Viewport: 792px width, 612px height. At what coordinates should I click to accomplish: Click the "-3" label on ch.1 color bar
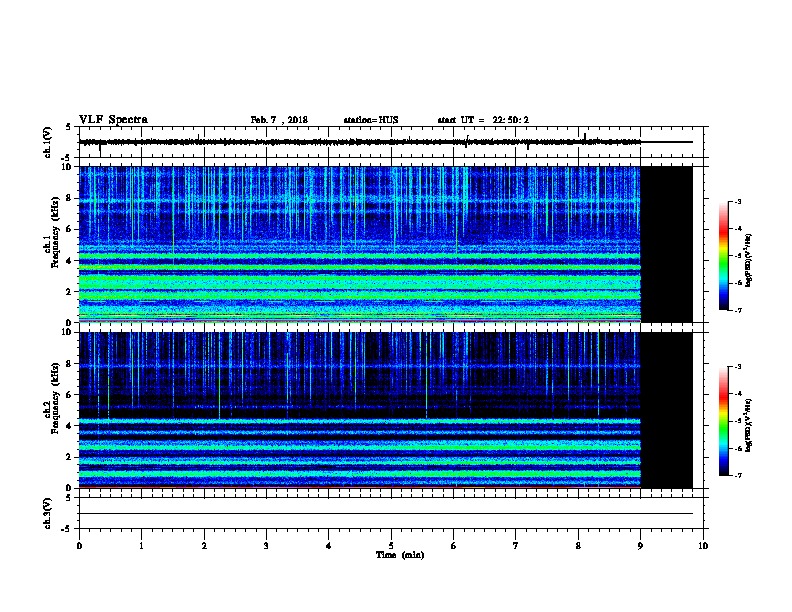[738, 202]
